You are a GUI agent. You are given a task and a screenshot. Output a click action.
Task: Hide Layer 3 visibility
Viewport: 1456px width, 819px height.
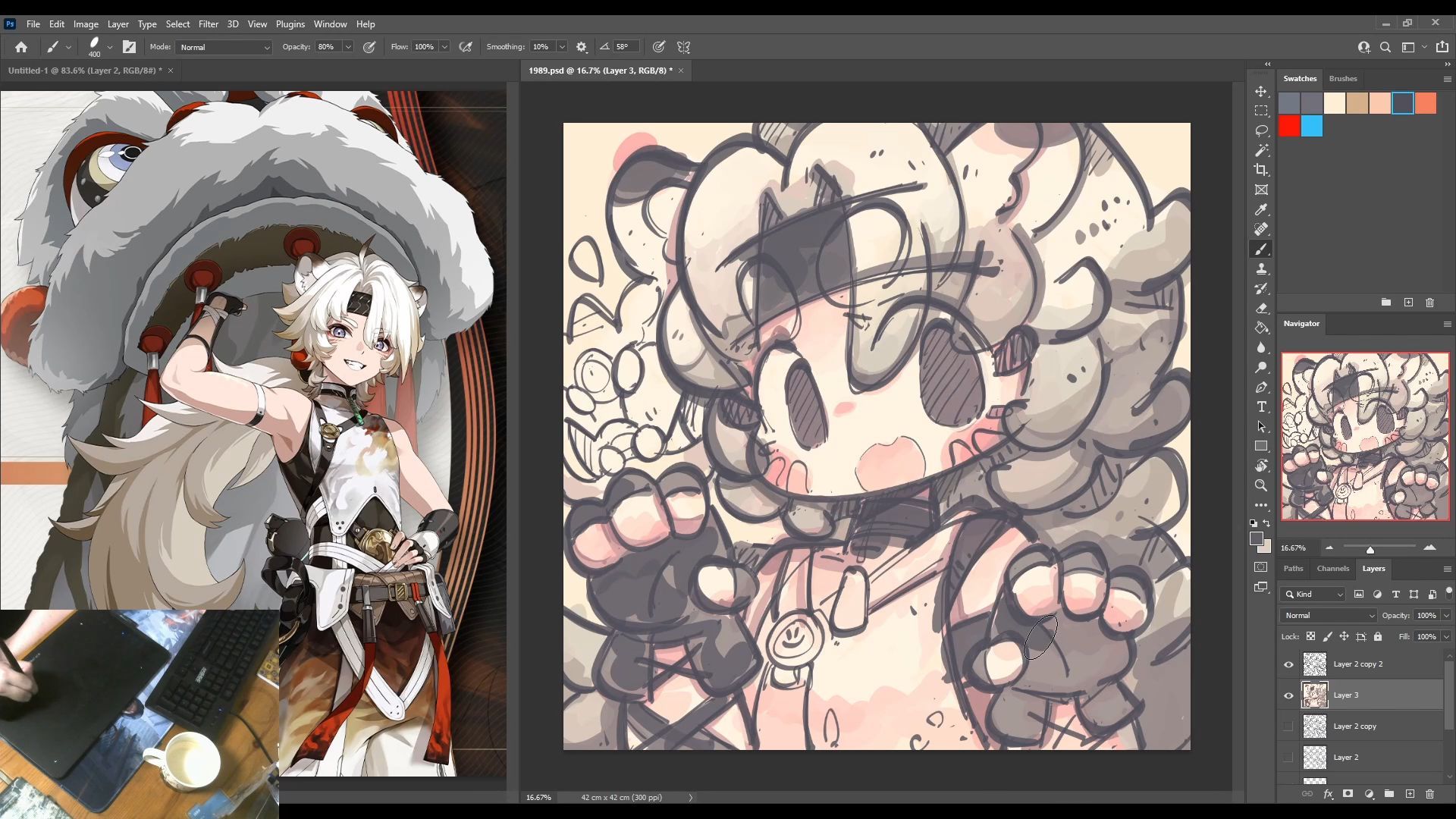[x=1288, y=695]
